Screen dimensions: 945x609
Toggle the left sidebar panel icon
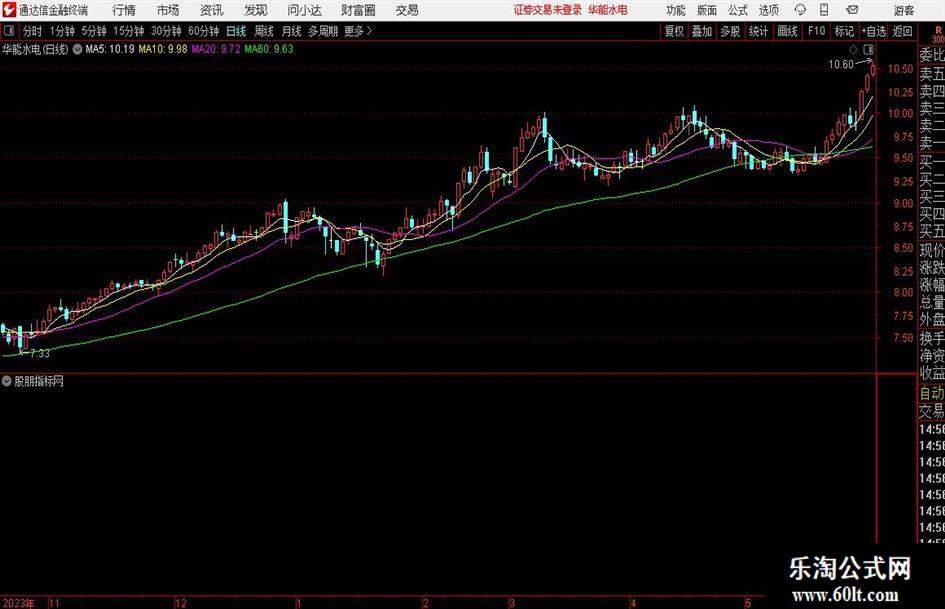[x=9, y=31]
